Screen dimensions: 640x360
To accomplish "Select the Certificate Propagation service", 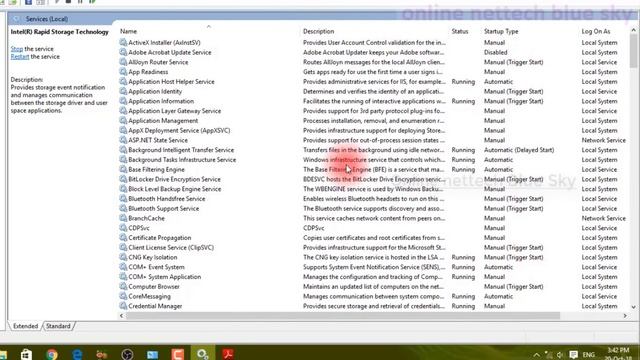I will click(x=160, y=238).
